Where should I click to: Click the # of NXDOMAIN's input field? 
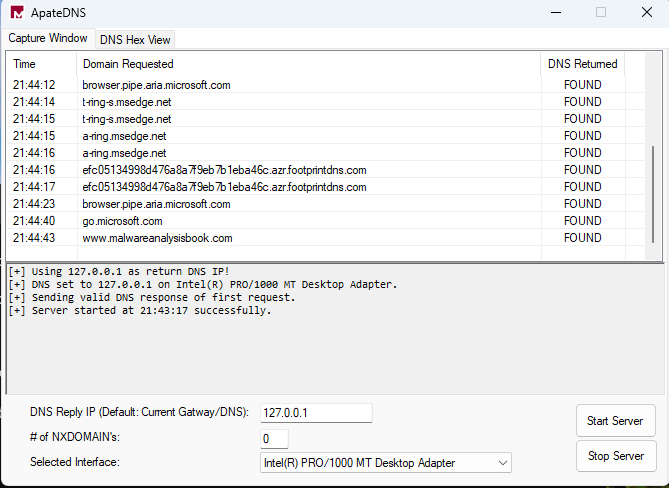coord(274,439)
